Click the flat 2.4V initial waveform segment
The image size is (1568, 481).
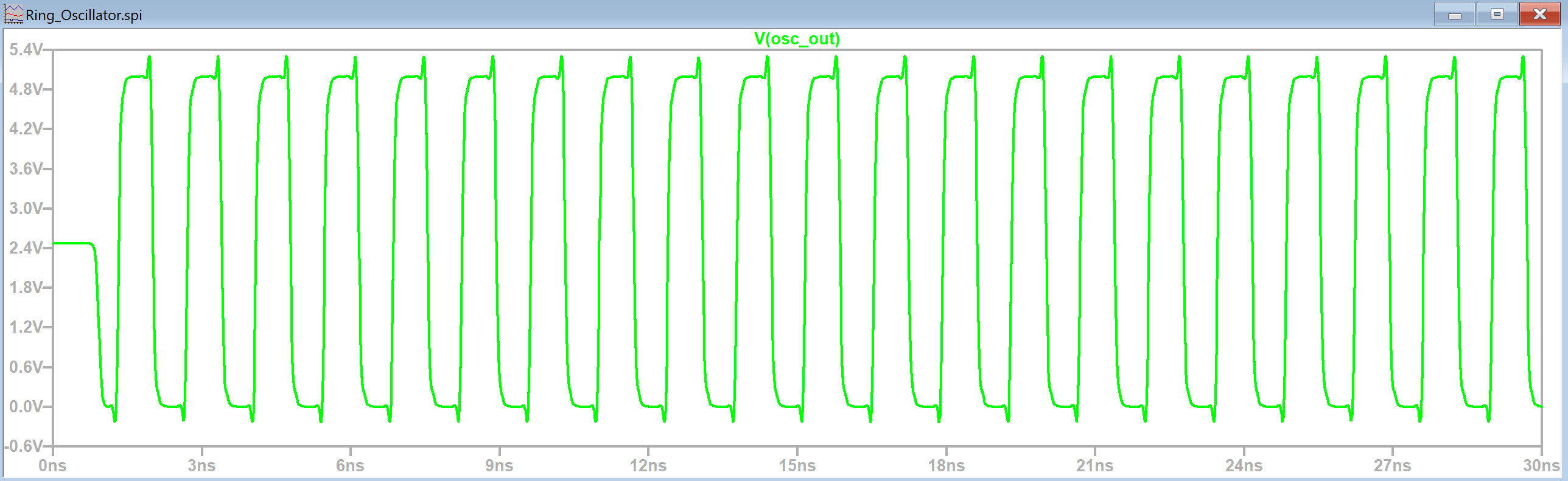72,243
